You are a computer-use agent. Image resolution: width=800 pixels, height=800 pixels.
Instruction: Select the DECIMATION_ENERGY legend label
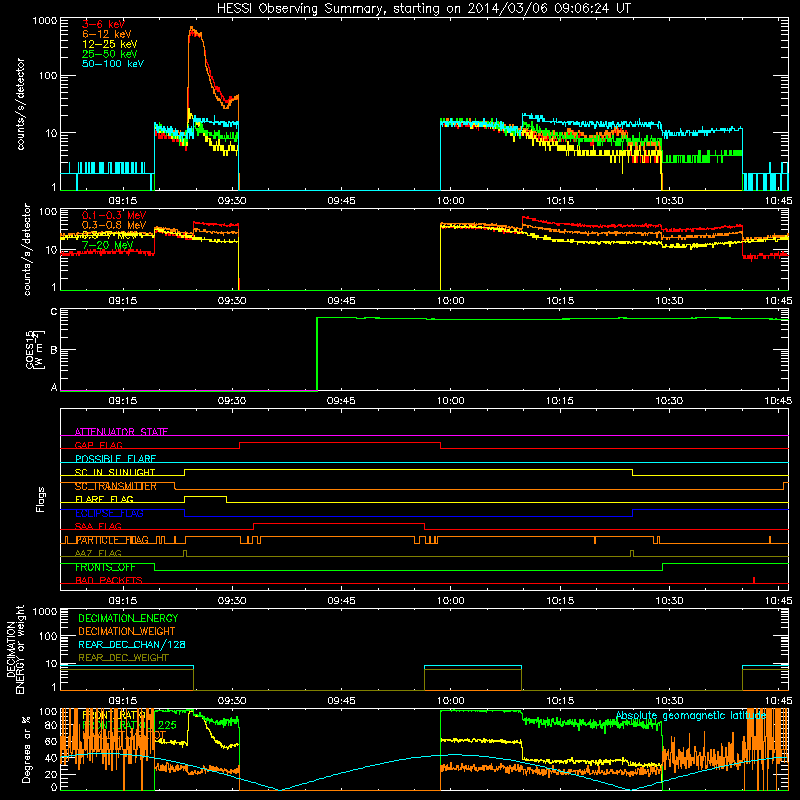coord(128,618)
